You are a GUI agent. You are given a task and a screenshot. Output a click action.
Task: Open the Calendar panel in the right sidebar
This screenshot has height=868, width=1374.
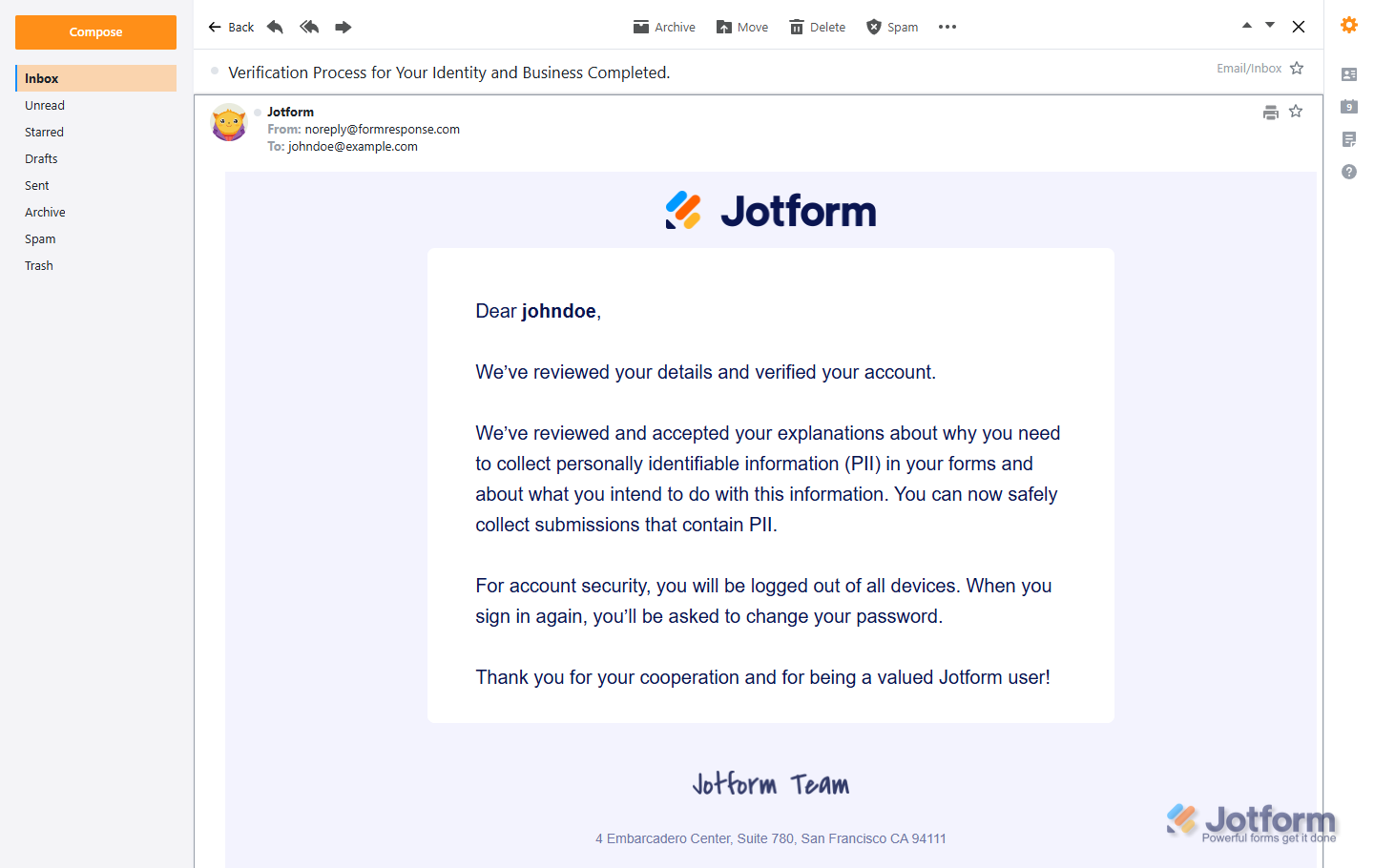[x=1348, y=106]
